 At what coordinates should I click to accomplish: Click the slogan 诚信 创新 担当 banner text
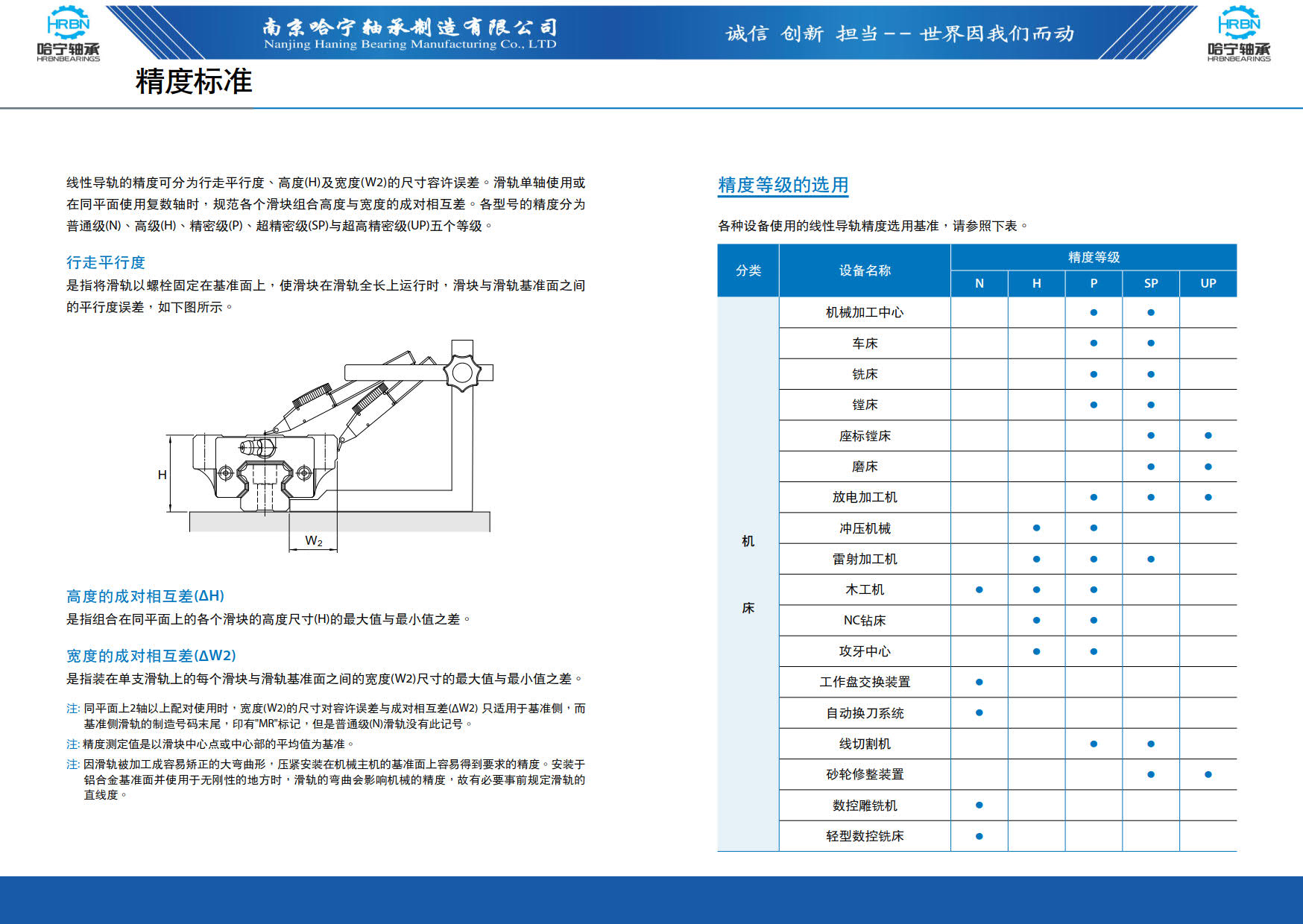click(x=900, y=34)
